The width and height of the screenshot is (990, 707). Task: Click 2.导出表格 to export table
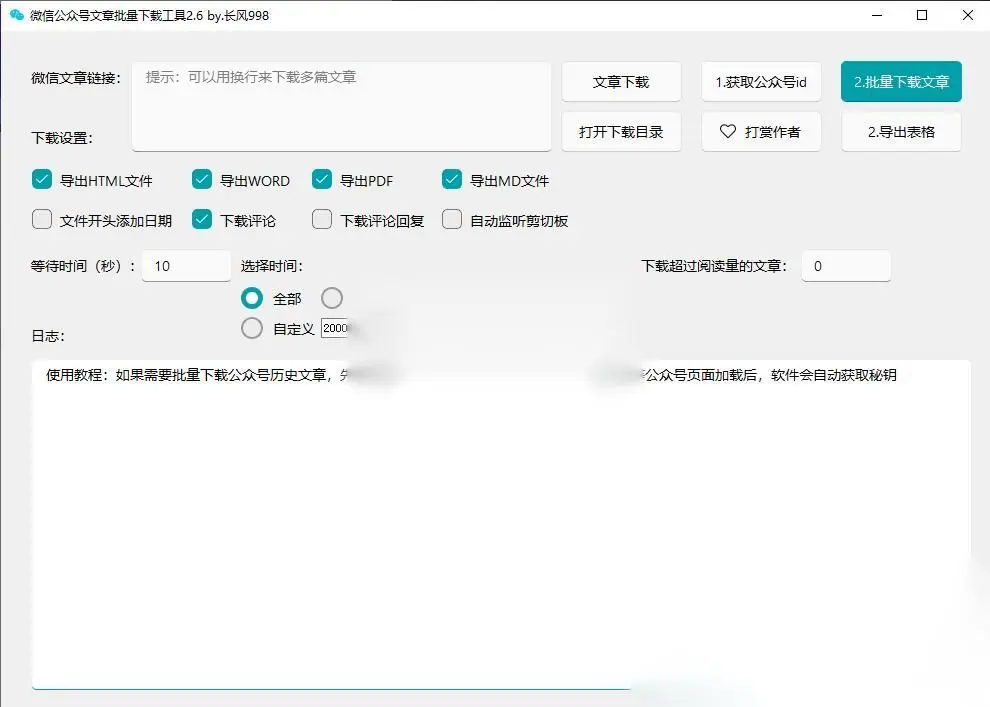click(901, 131)
